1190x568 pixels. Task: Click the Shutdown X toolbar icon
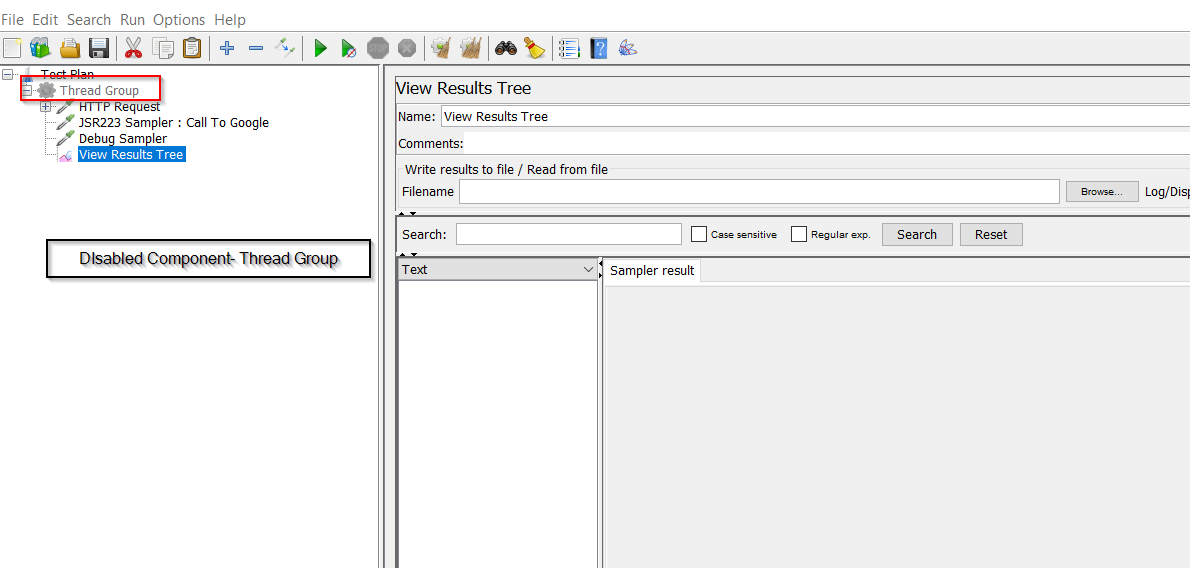point(408,49)
